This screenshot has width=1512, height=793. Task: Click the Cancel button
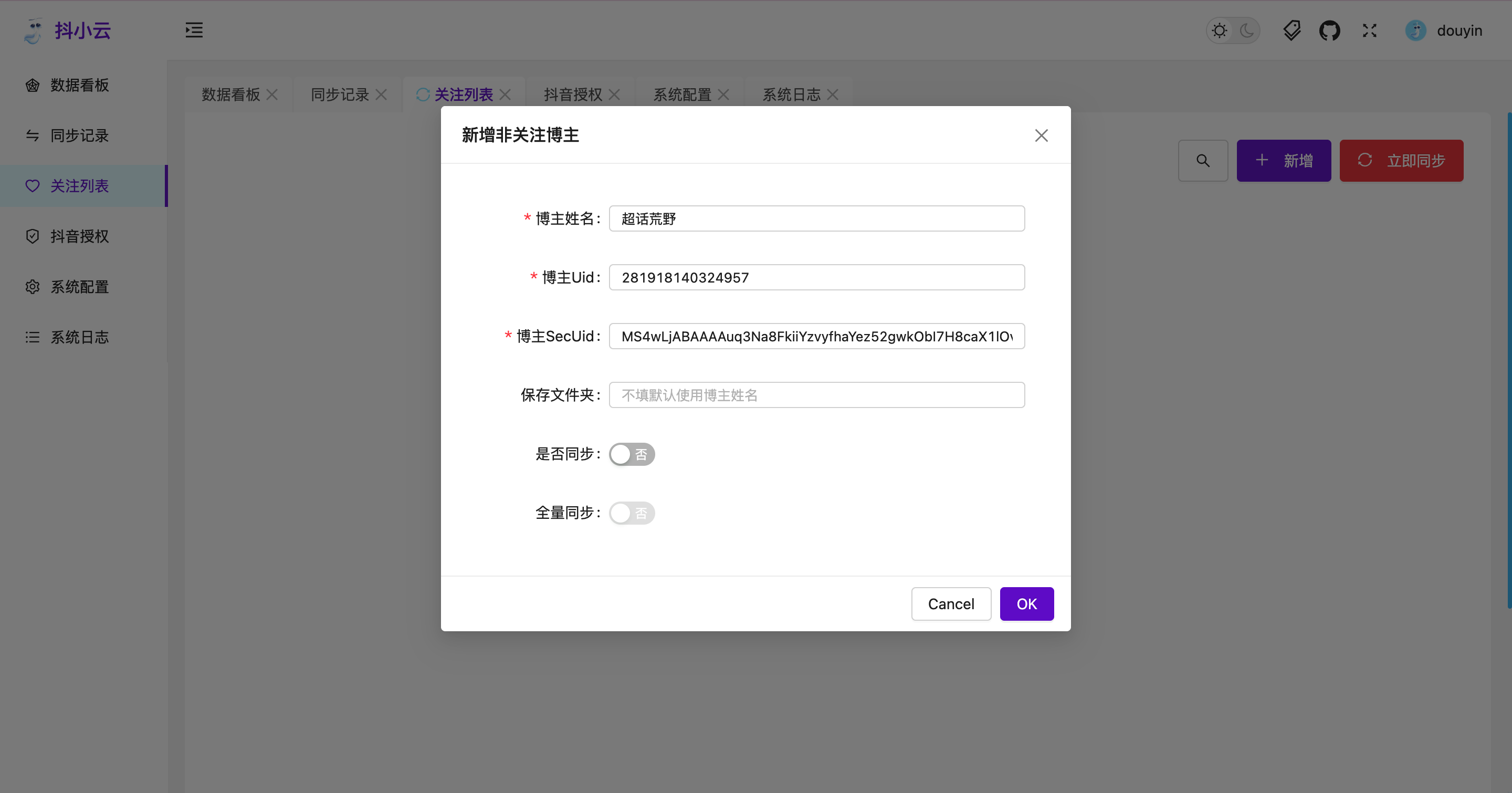[951, 603]
